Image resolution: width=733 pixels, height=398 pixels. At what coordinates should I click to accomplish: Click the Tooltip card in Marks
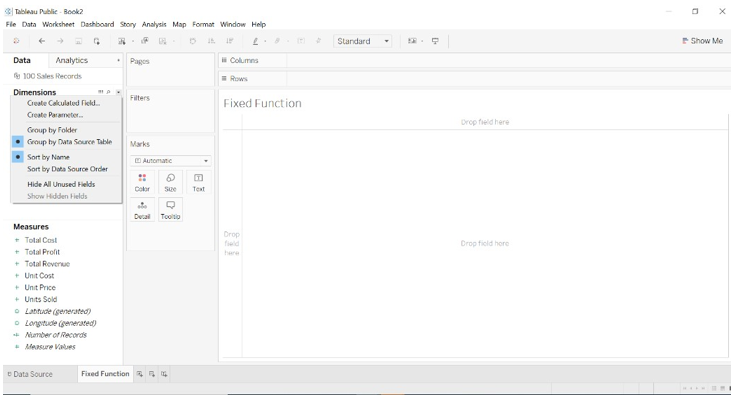[x=171, y=210]
